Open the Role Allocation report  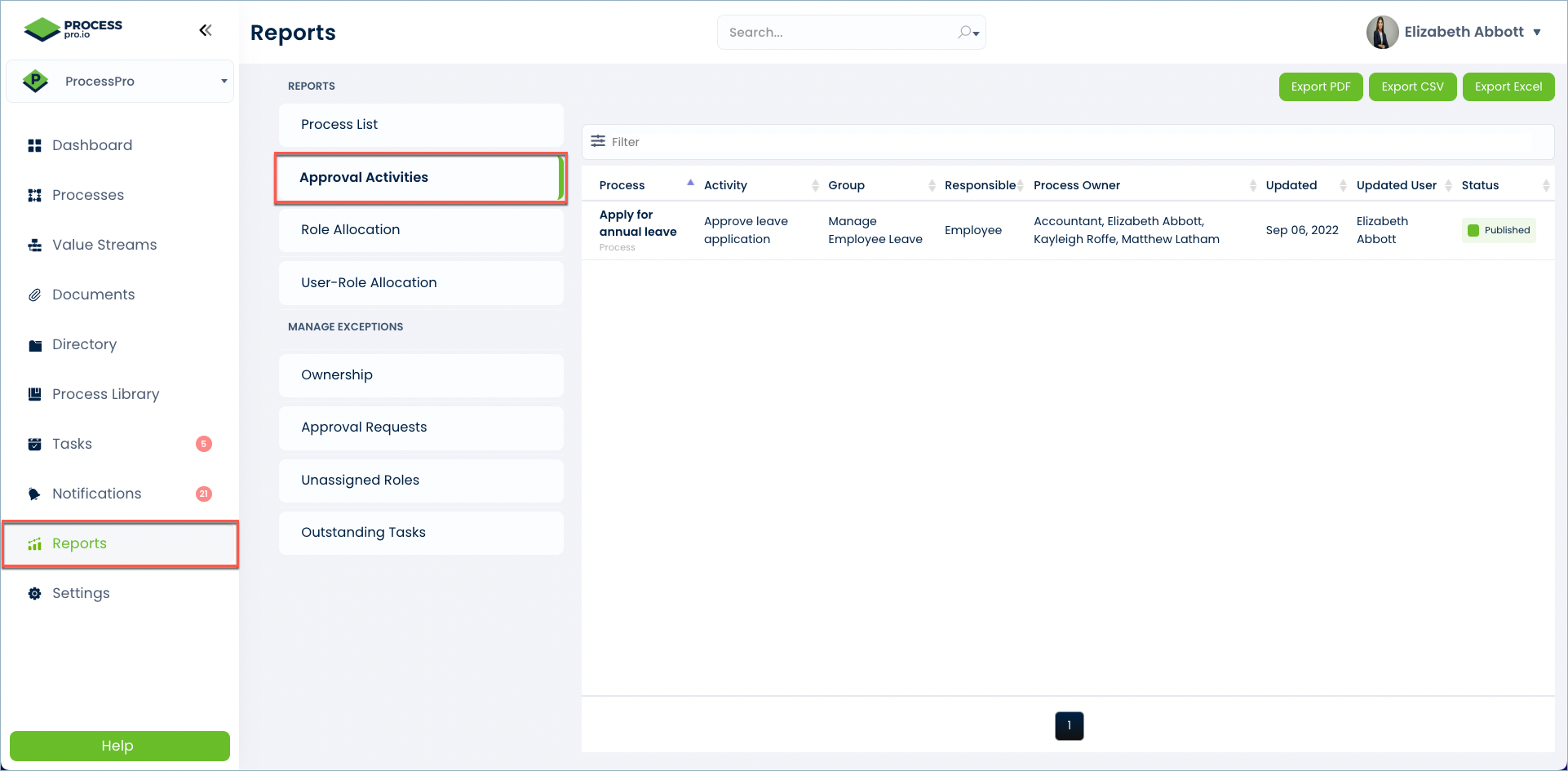pyautogui.click(x=421, y=230)
